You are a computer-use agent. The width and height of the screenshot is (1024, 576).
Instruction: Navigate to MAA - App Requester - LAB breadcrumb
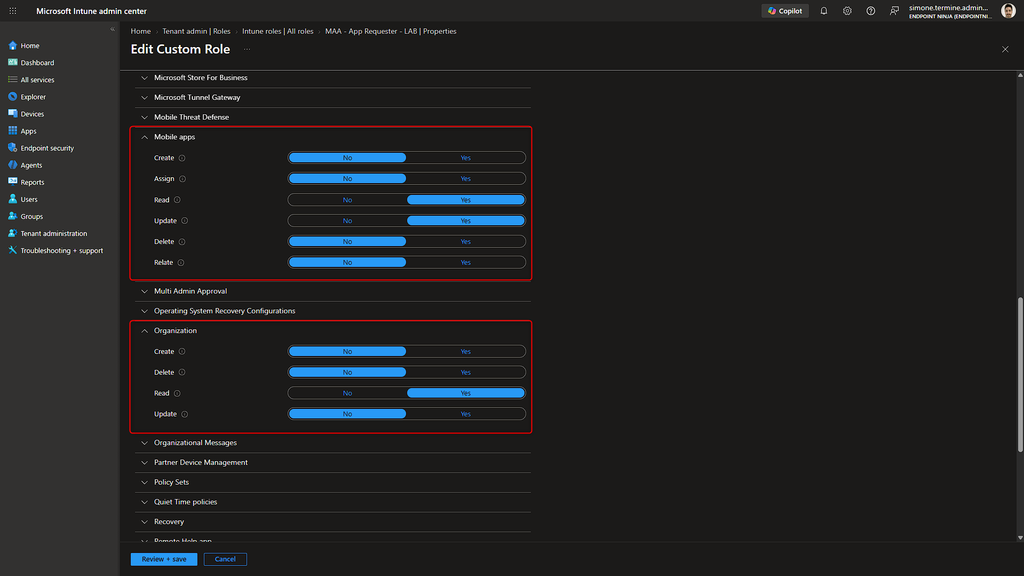click(x=391, y=31)
